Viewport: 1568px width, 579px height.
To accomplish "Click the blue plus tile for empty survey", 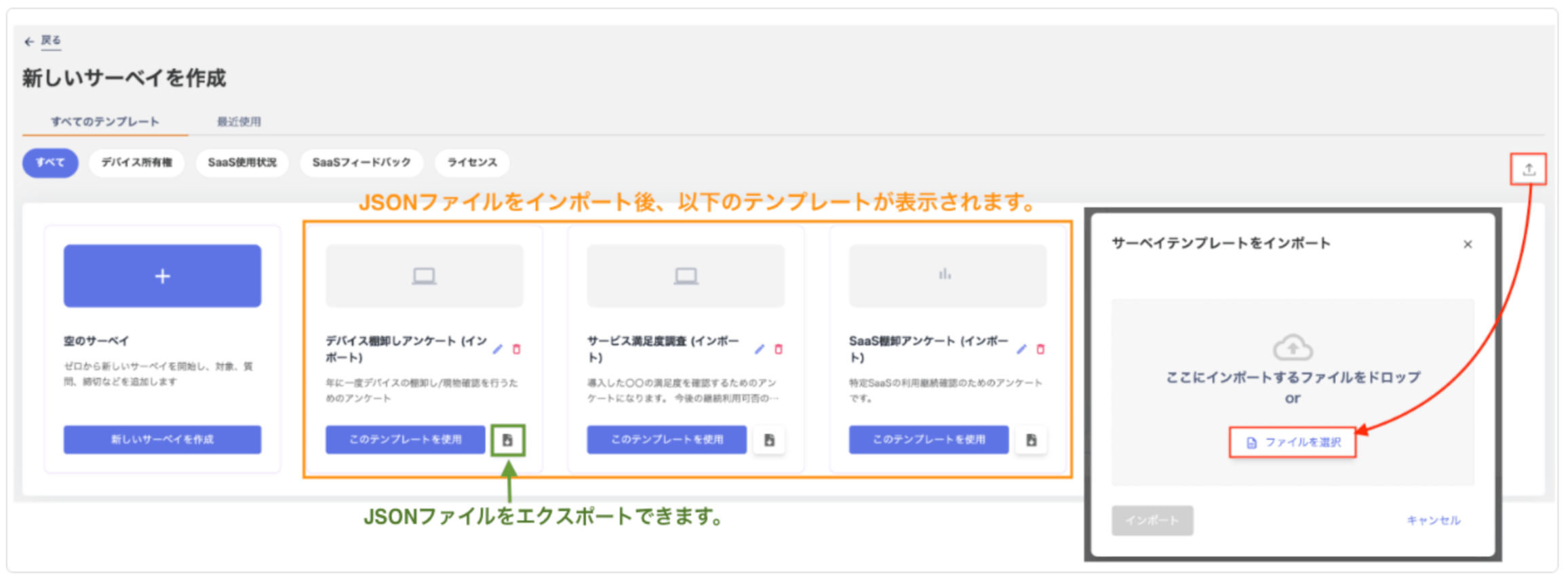I will pos(162,276).
